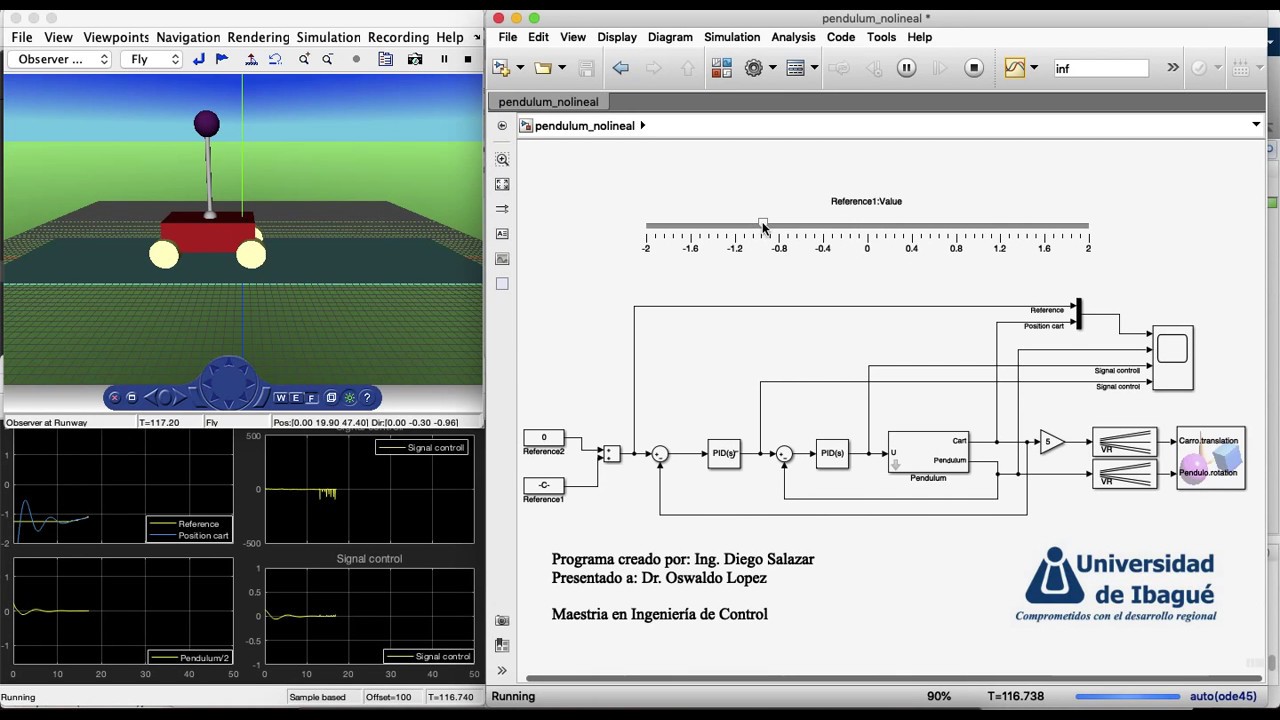Open Viewpoints menu in viewer
Viewport: 1280px width, 720px height.
(x=116, y=37)
